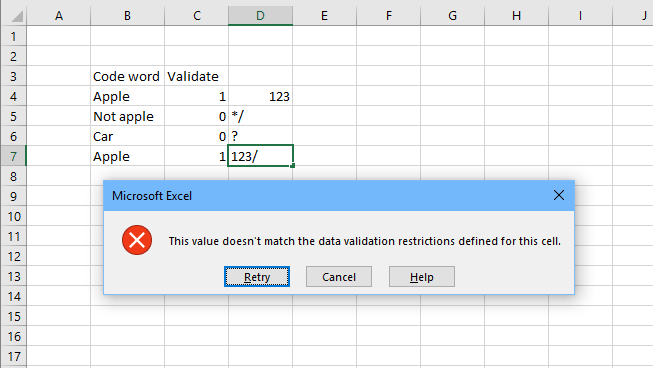The image size is (653, 368).
Task: Select row 1 header
Action: 14,36
